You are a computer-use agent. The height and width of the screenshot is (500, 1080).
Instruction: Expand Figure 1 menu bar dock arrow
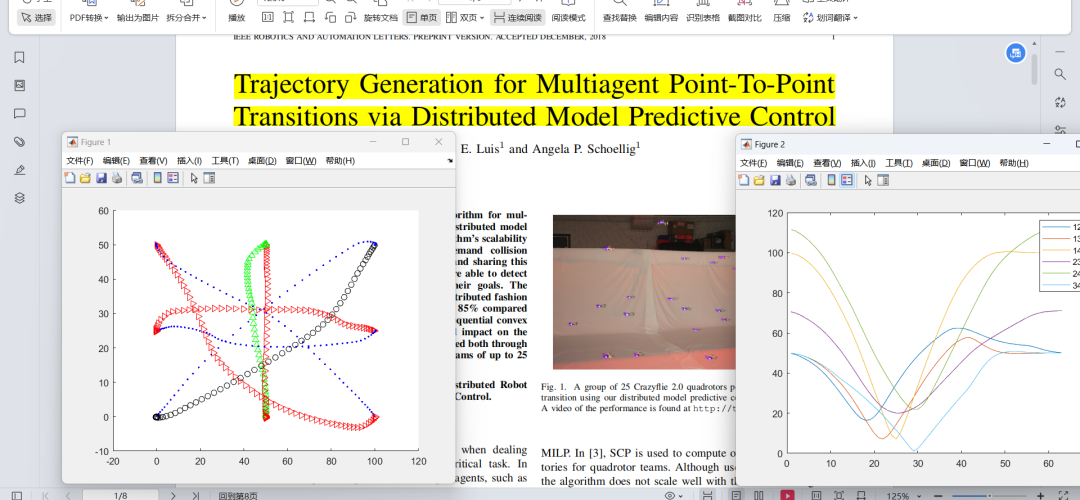point(450,160)
